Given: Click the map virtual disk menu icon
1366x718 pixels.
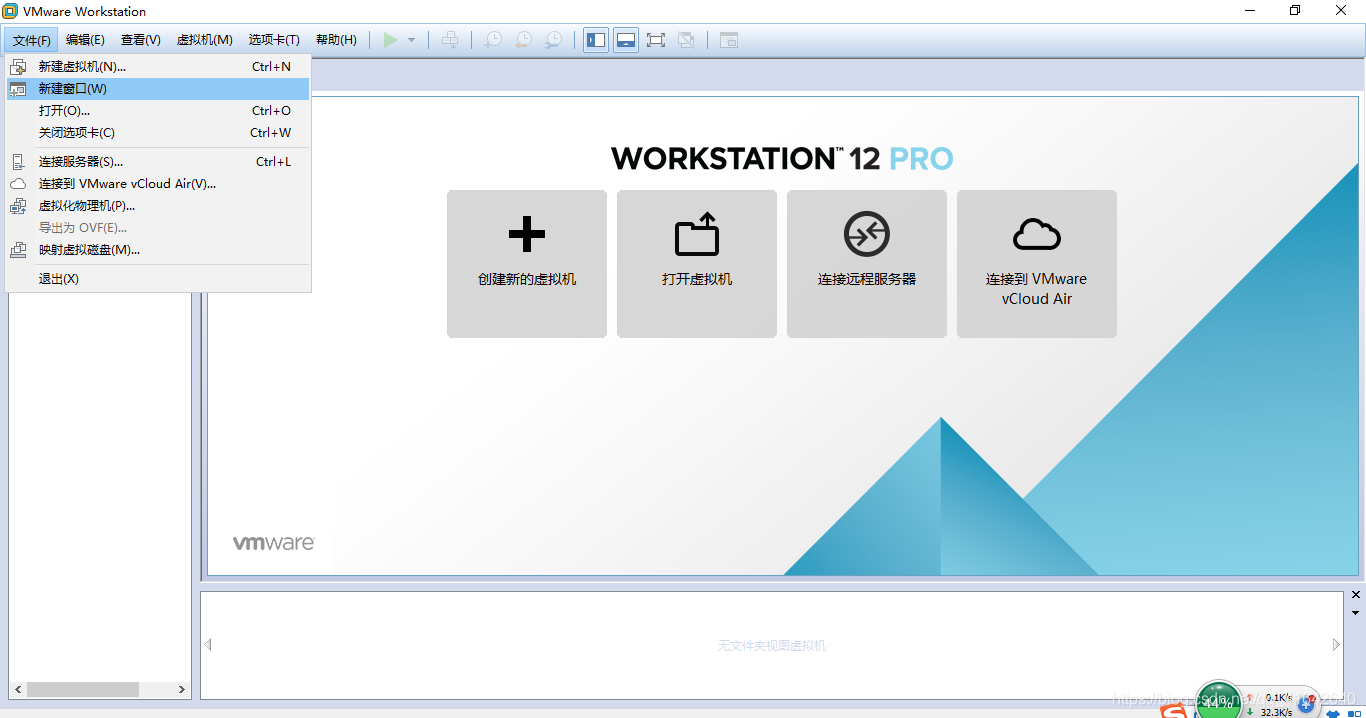Looking at the screenshot, I should coord(18,250).
